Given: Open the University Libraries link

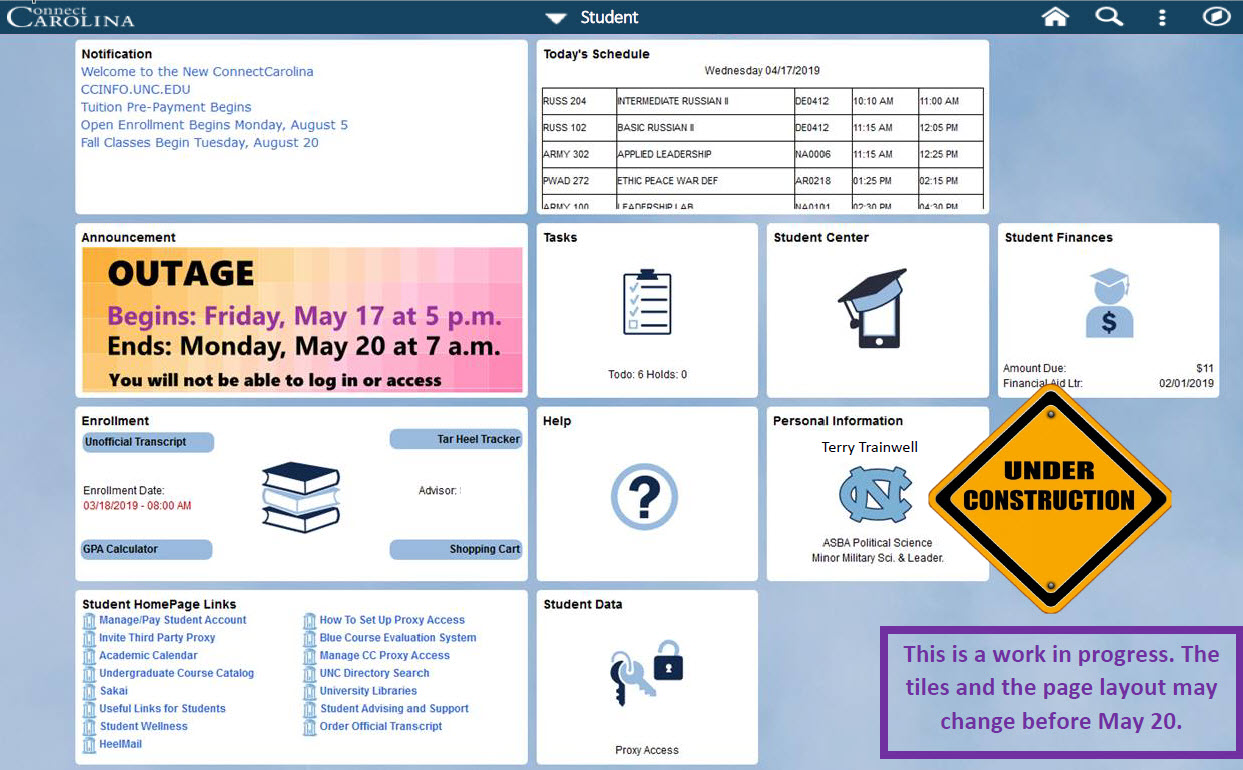Looking at the screenshot, I should pyautogui.click(x=368, y=691).
